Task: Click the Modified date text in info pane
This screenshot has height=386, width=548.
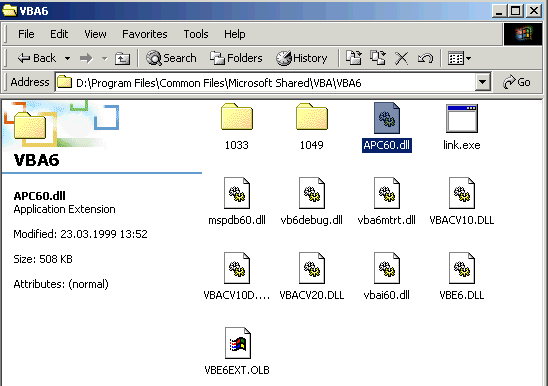Action: point(80,234)
